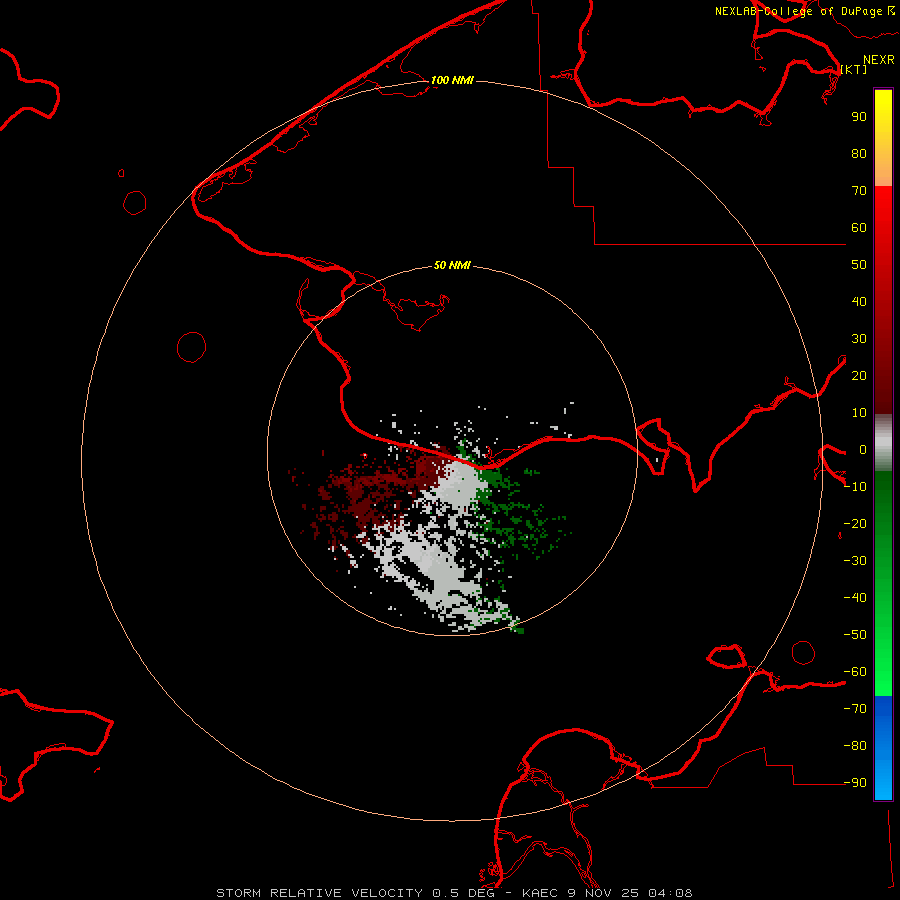Image resolution: width=900 pixels, height=900 pixels.
Task: Click the -70 value on velocity scale
Action: click(855, 709)
